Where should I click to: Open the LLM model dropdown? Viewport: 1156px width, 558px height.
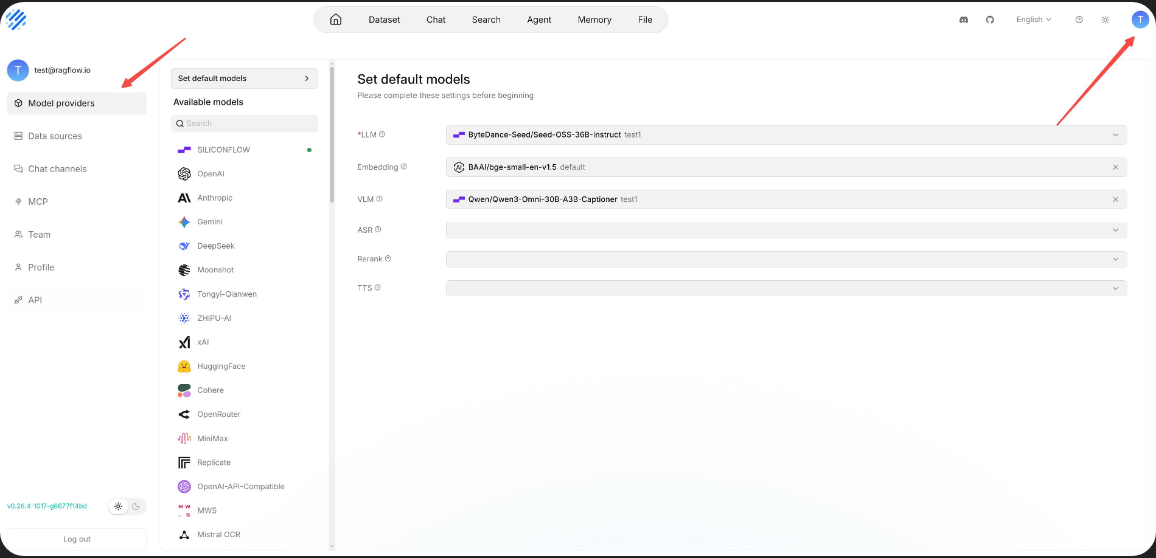[786, 135]
